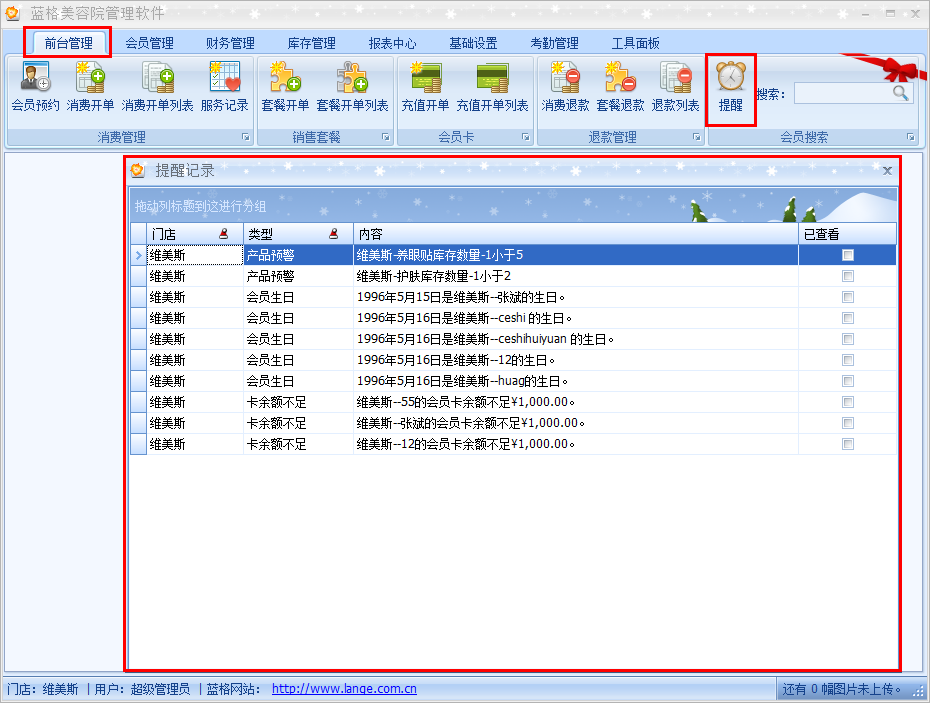This screenshot has width=930, height=703.
Task: Mark ceshi 的生日 reminder as viewed
Action: click(x=848, y=318)
